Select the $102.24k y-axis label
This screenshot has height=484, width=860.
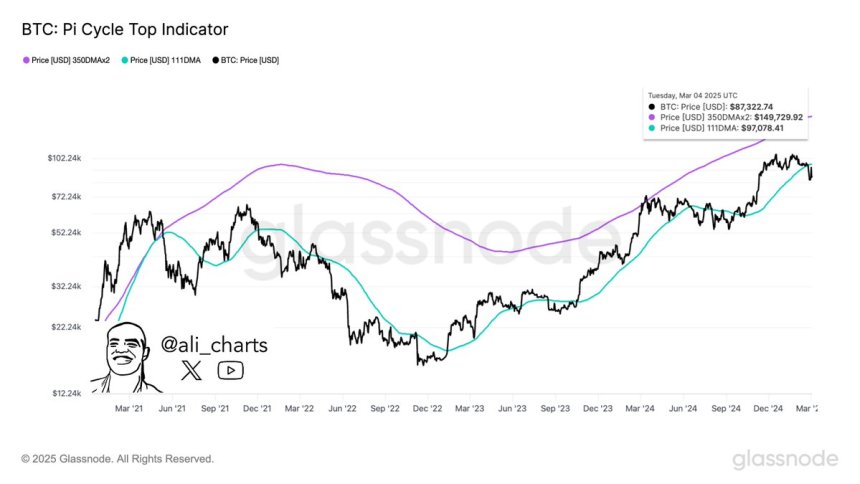coord(63,158)
